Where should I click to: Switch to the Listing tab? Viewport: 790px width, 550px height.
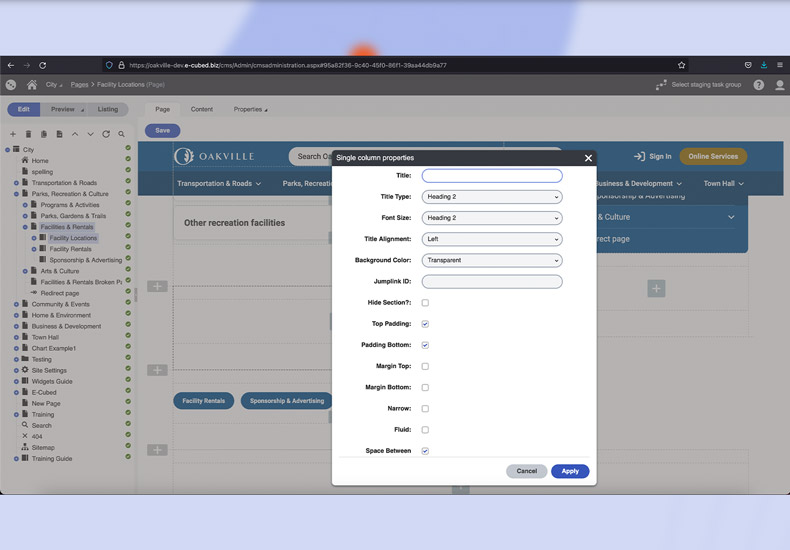[107, 109]
